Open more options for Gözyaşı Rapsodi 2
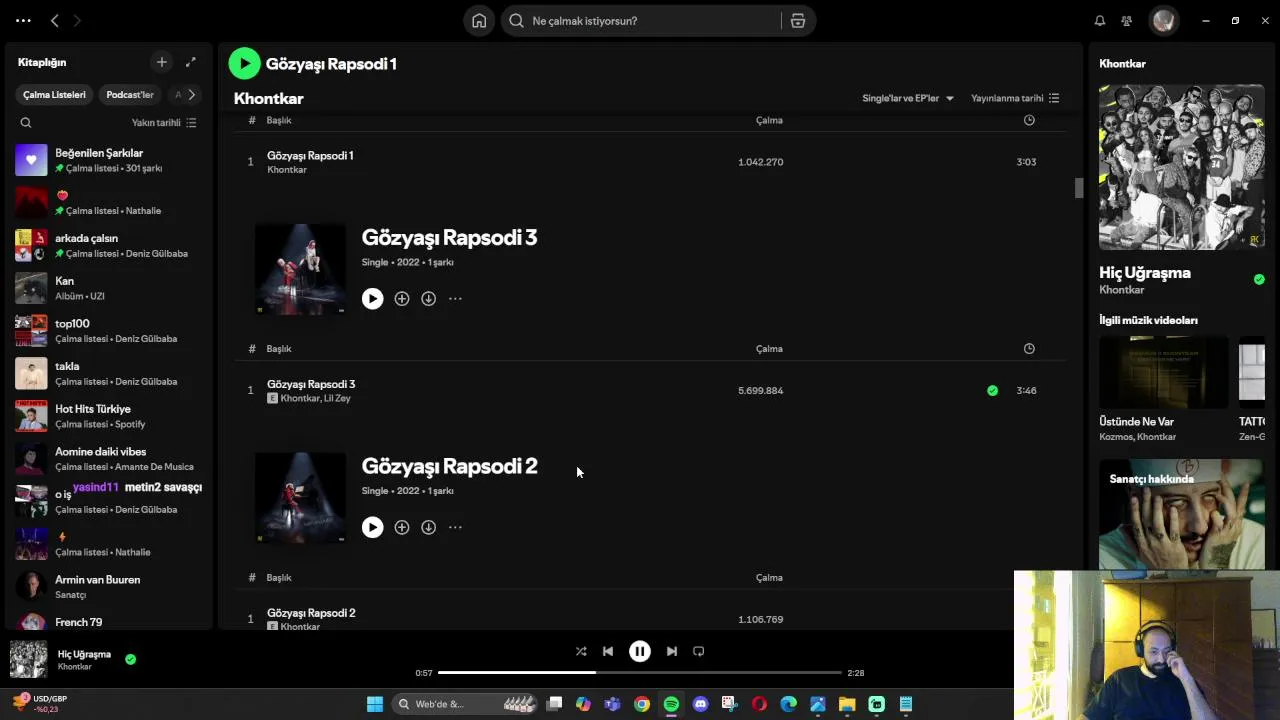 (x=455, y=527)
